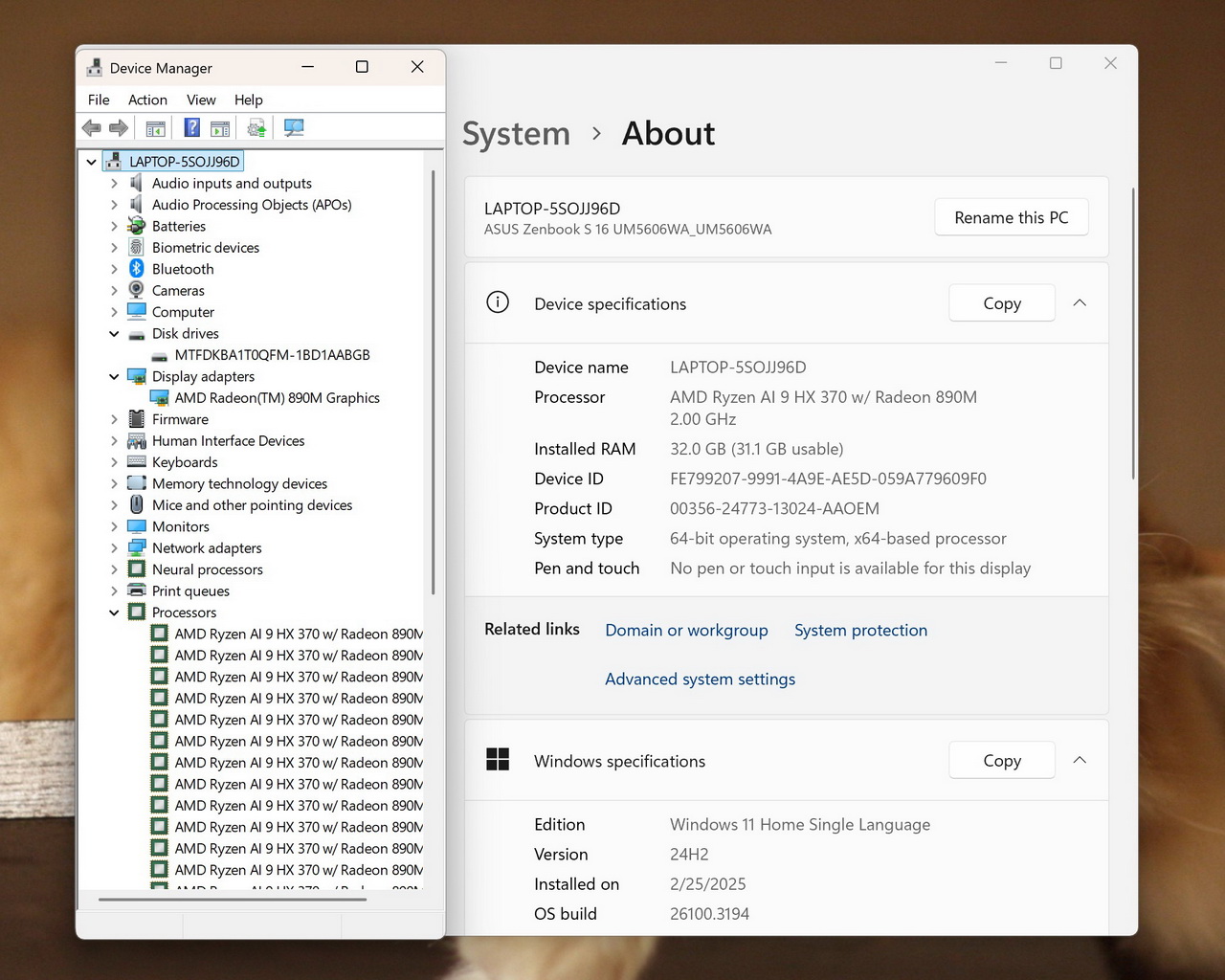The width and height of the screenshot is (1225, 980).
Task: Select the MTFDKBA1TQFM-1BD1AABGB drive entry
Action: pos(272,355)
